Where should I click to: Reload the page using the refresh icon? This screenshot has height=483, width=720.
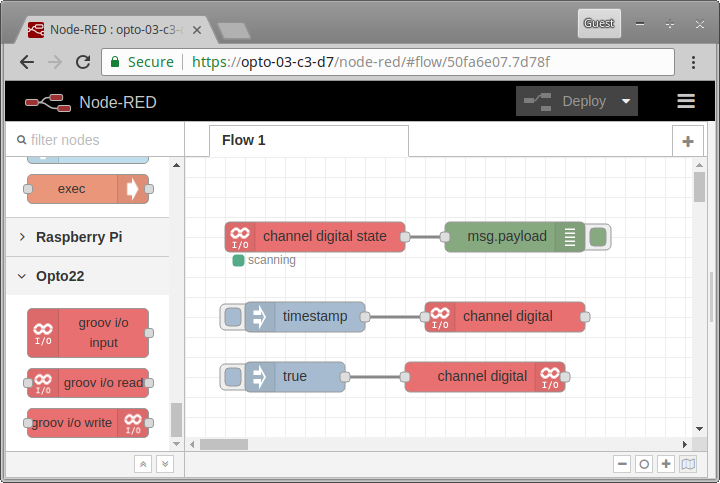pyautogui.click(x=83, y=62)
